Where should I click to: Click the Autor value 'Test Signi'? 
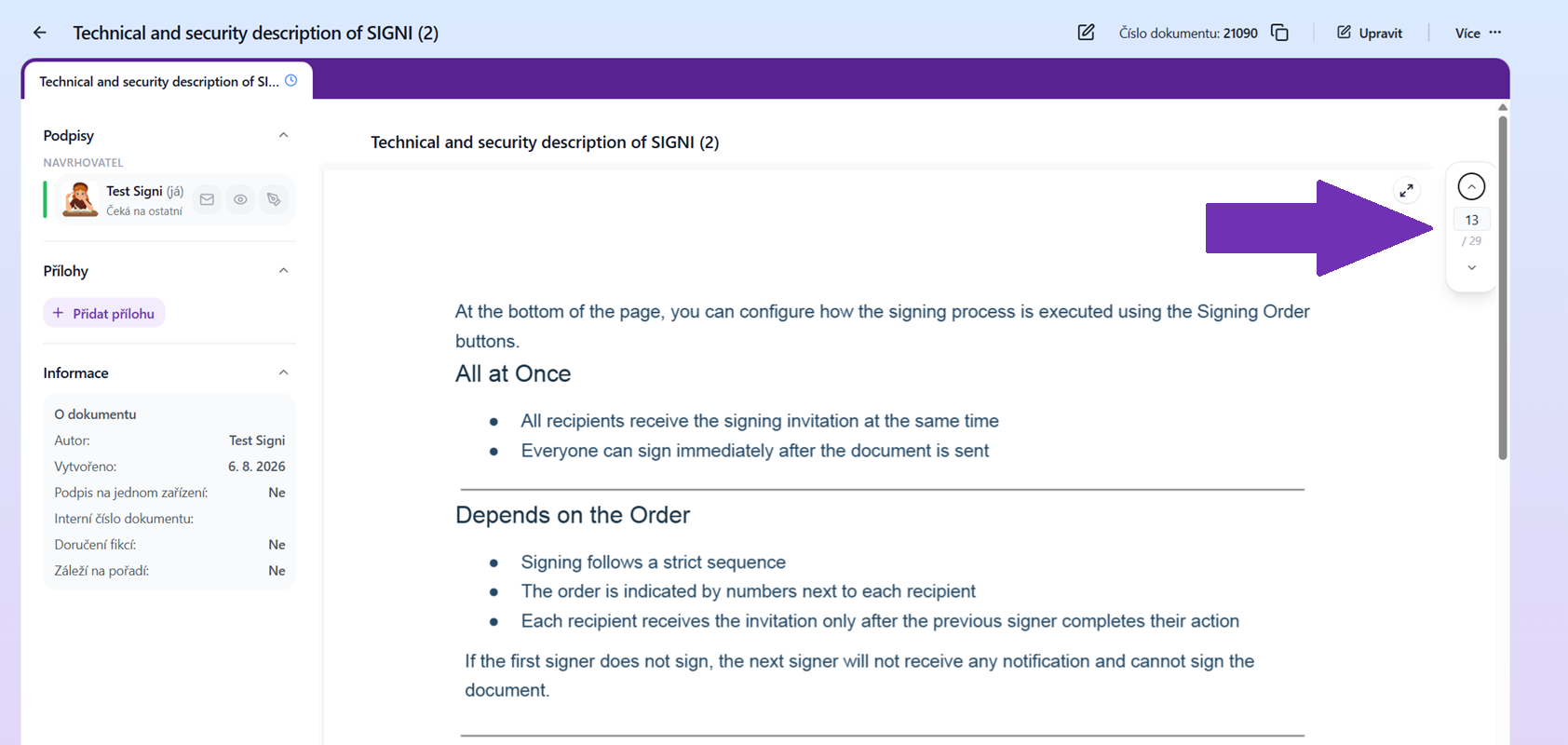(x=257, y=440)
